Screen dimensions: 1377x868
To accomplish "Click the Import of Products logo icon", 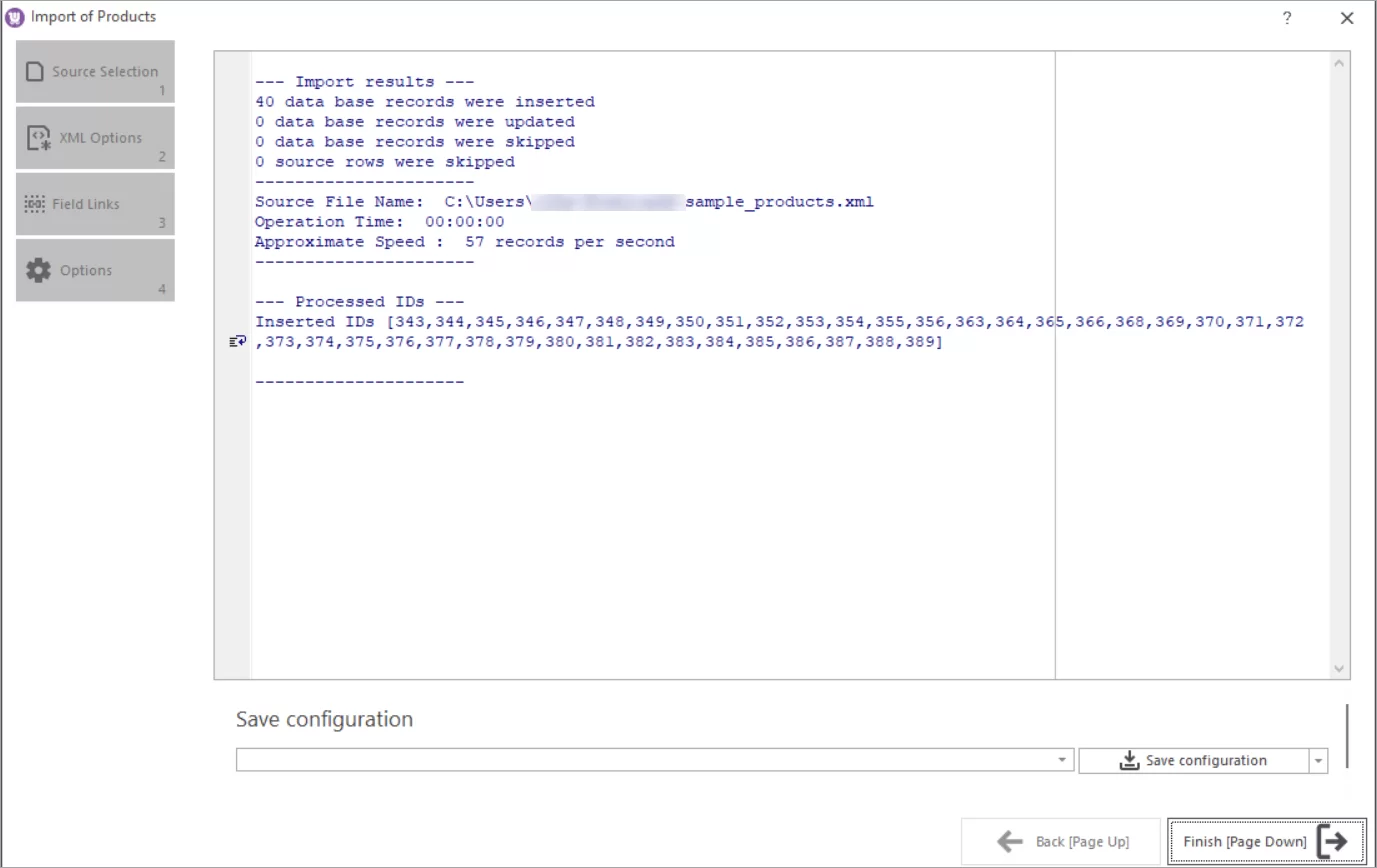I will [x=13, y=16].
